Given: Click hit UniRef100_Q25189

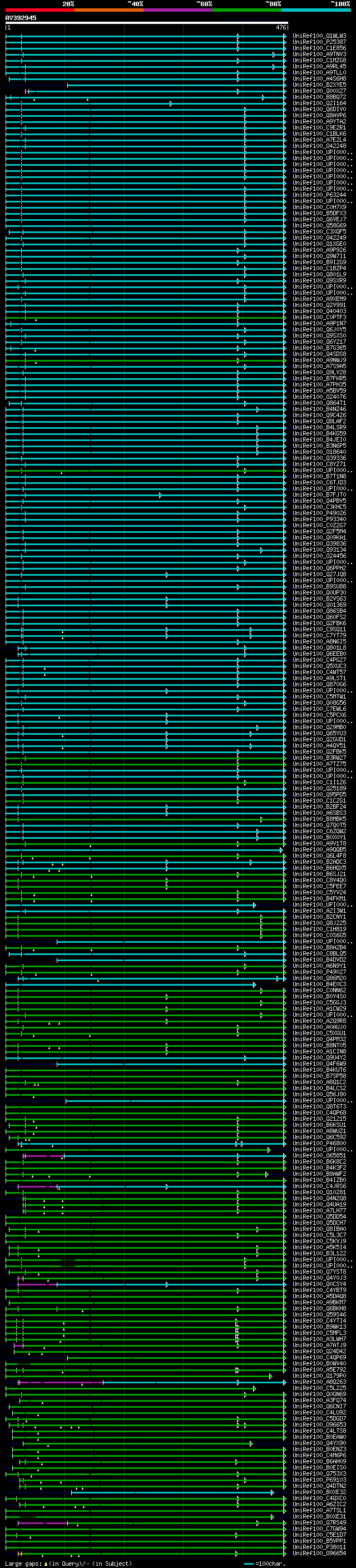Looking at the screenshot, I should pyautogui.click(x=319, y=788).
